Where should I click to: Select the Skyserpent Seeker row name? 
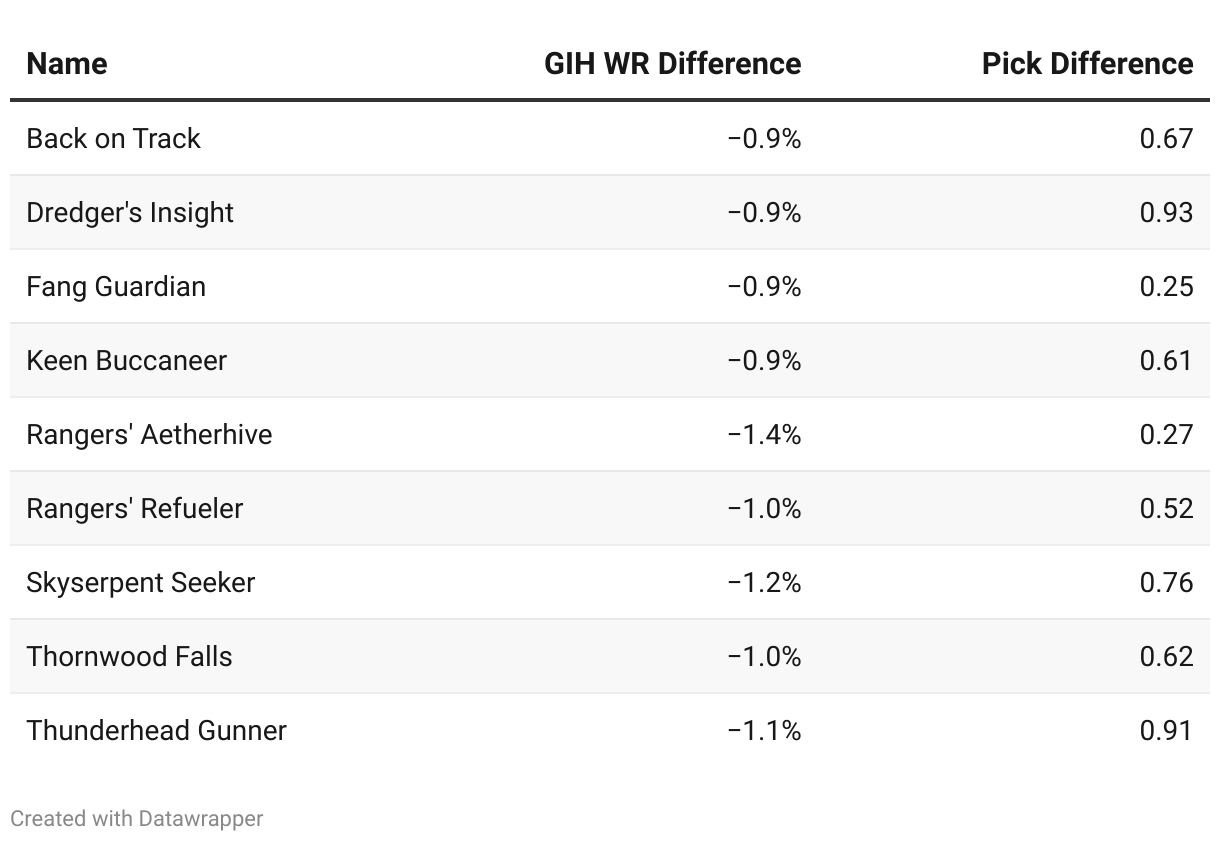141,582
